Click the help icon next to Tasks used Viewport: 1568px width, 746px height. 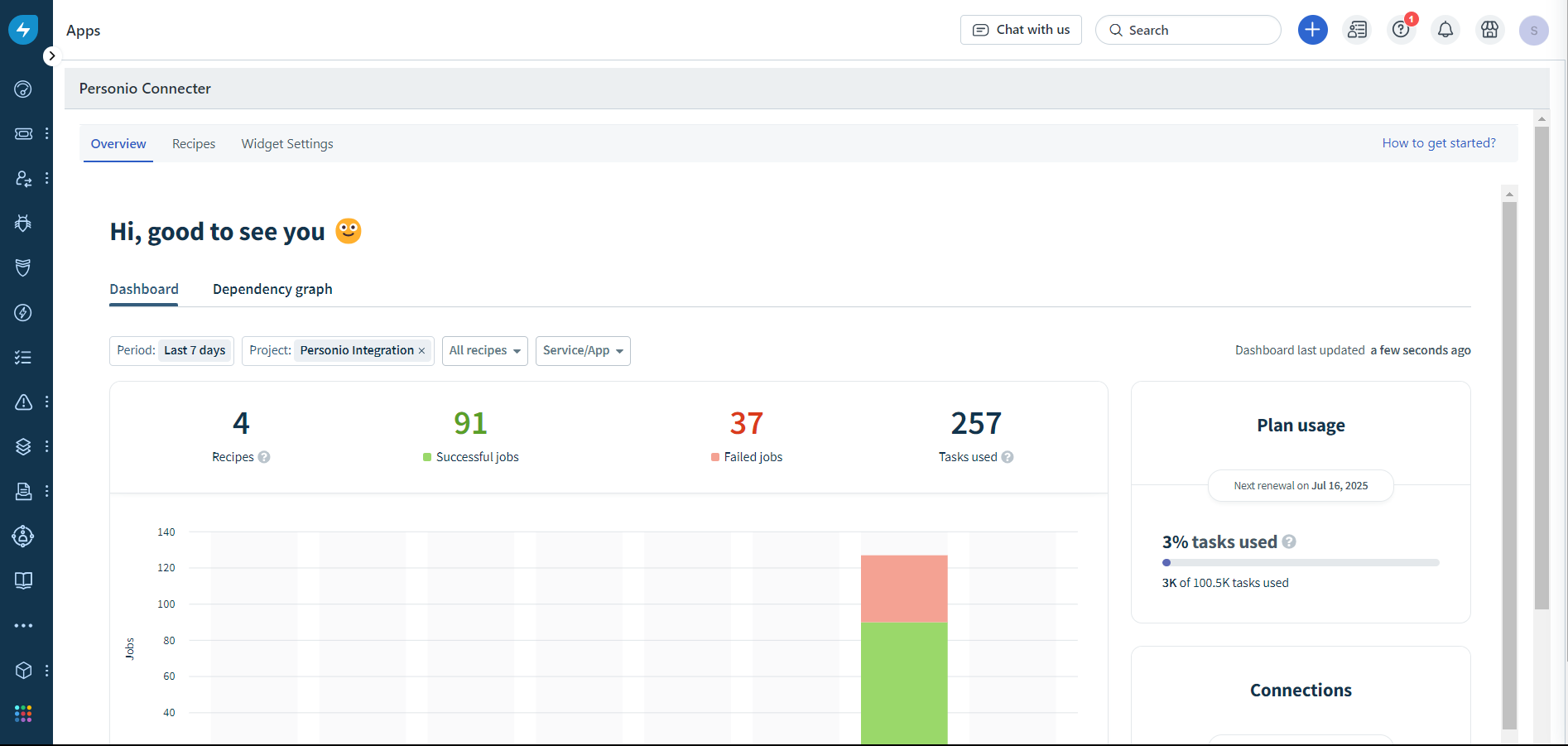click(1008, 457)
